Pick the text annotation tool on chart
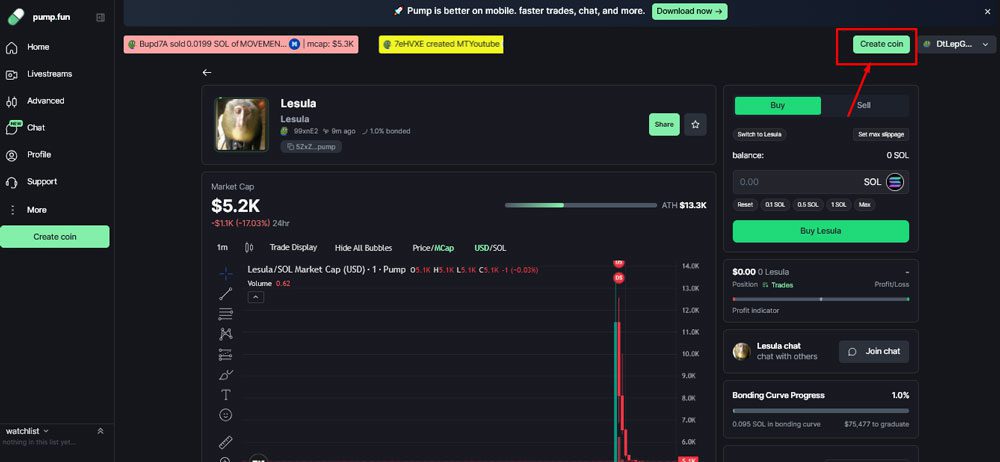 [x=226, y=395]
